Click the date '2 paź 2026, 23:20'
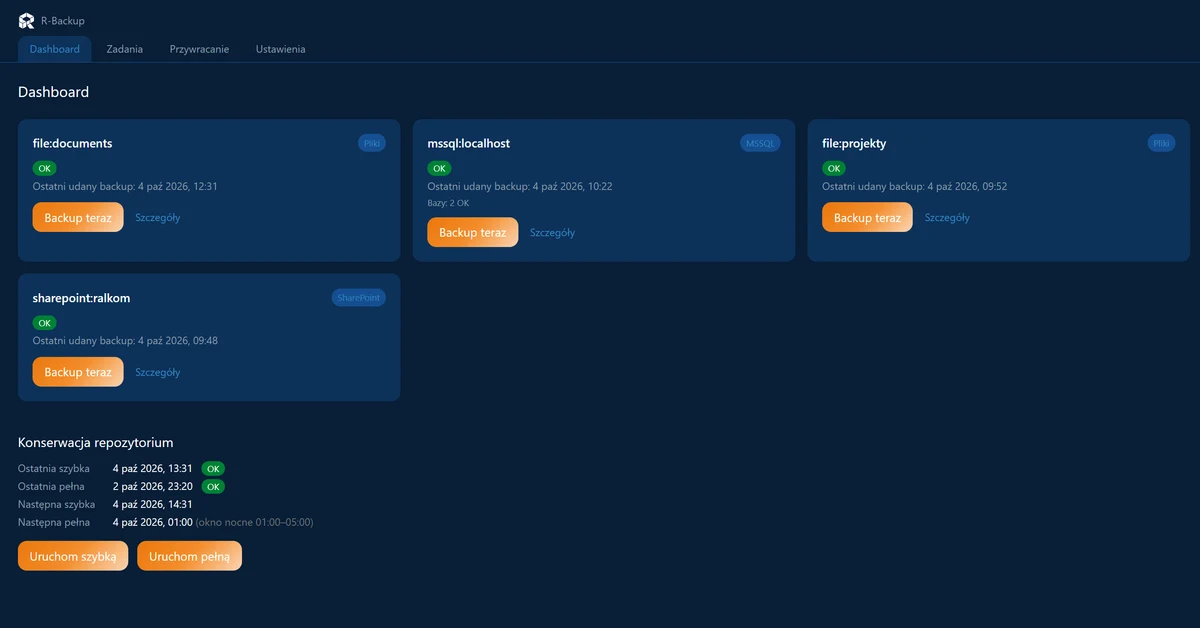The image size is (1200, 628). pos(153,486)
